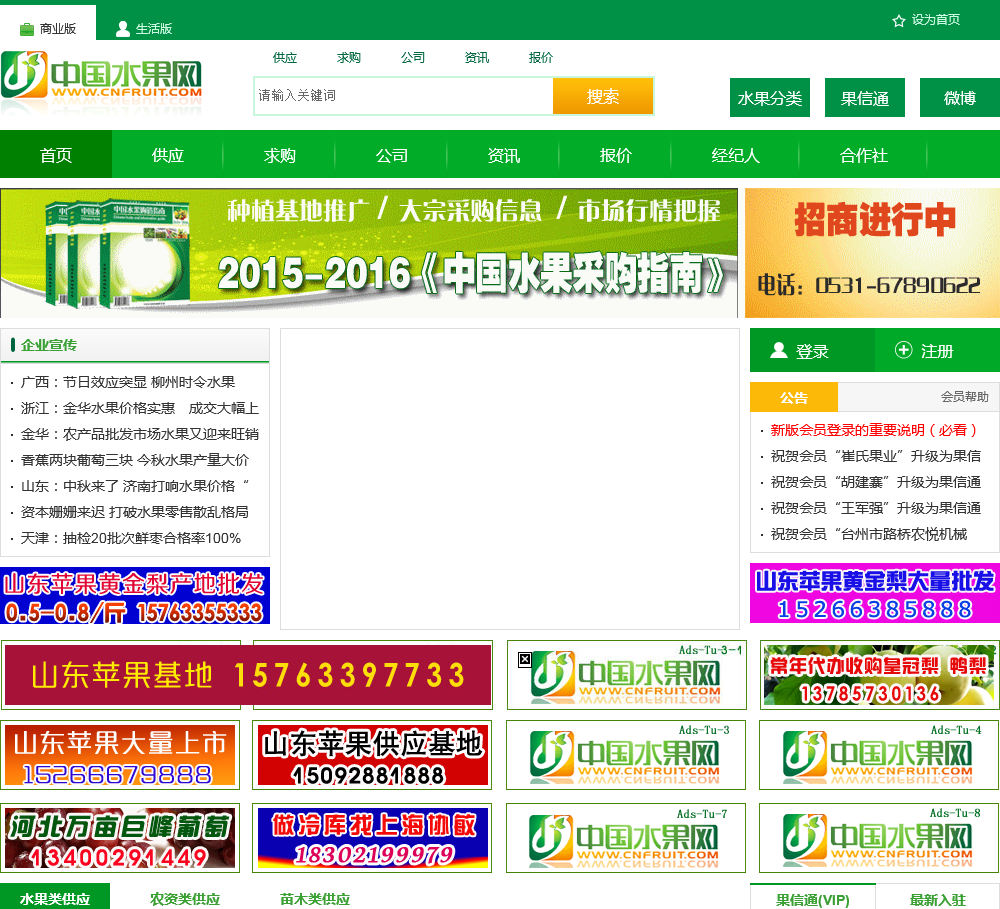Click the 山东苹果基地 15763397733 banner
1000x909 pixels.
tap(247, 675)
